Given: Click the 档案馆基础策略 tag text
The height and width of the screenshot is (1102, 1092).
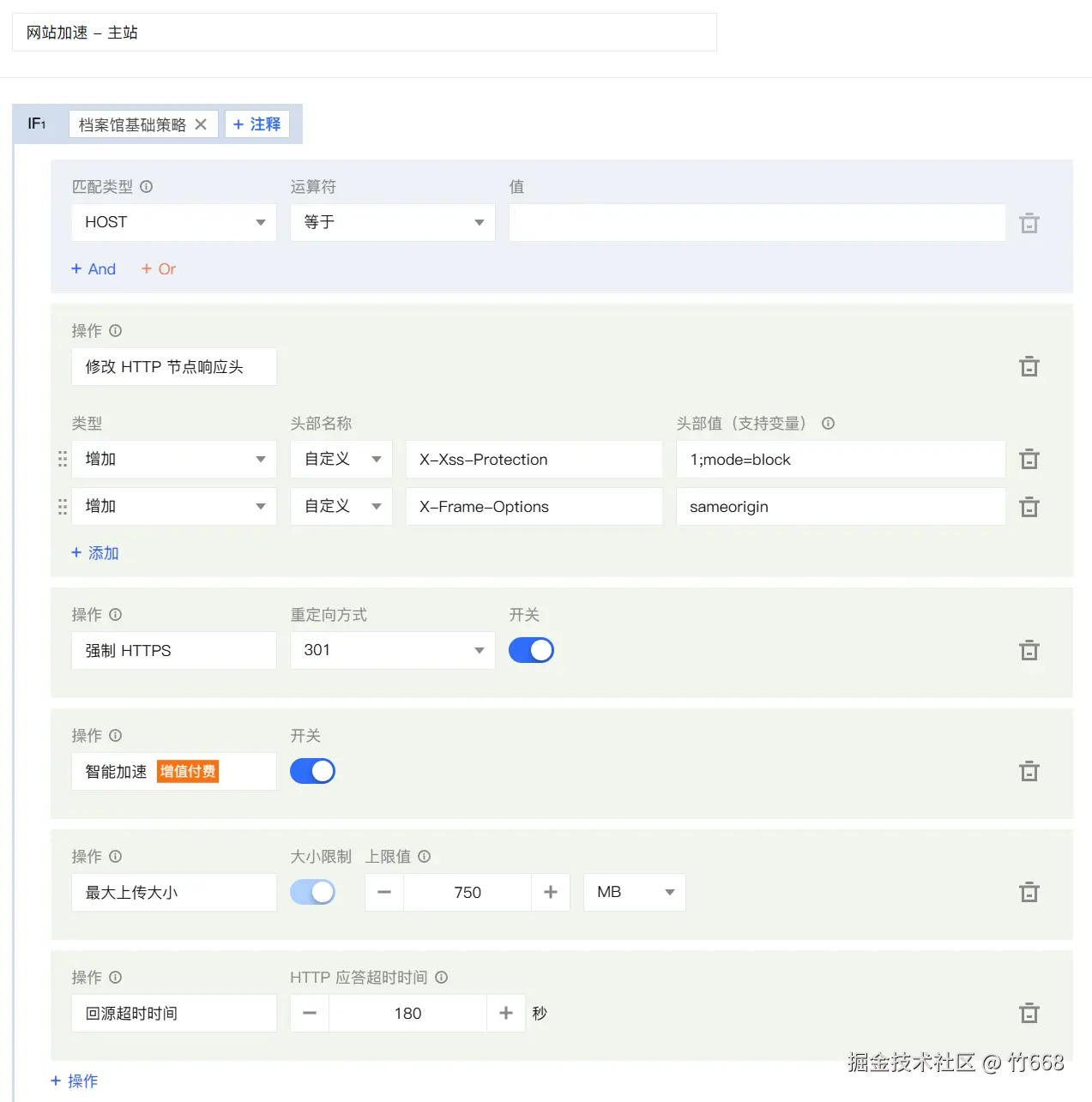Looking at the screenshot, I should coord(132,124).
